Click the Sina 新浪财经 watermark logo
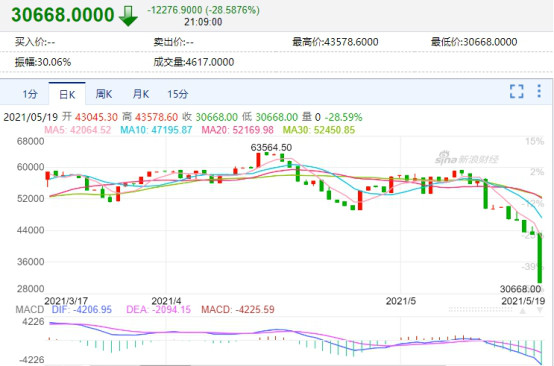 (466, 159)
